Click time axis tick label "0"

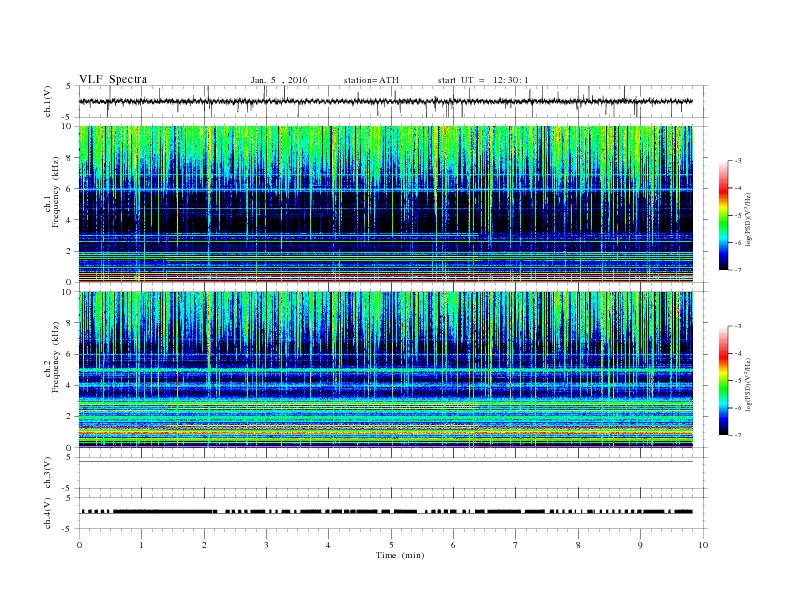coord(79,545)
